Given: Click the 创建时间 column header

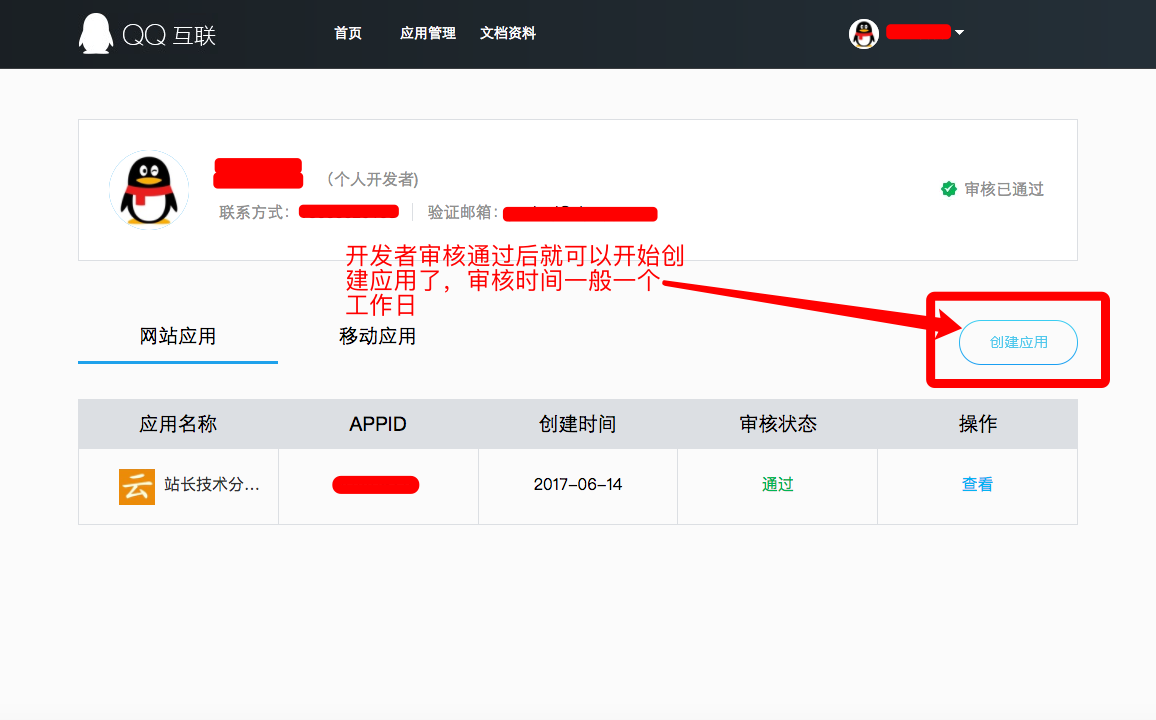Looking at the screenshot, I should (x=577, y=424).
